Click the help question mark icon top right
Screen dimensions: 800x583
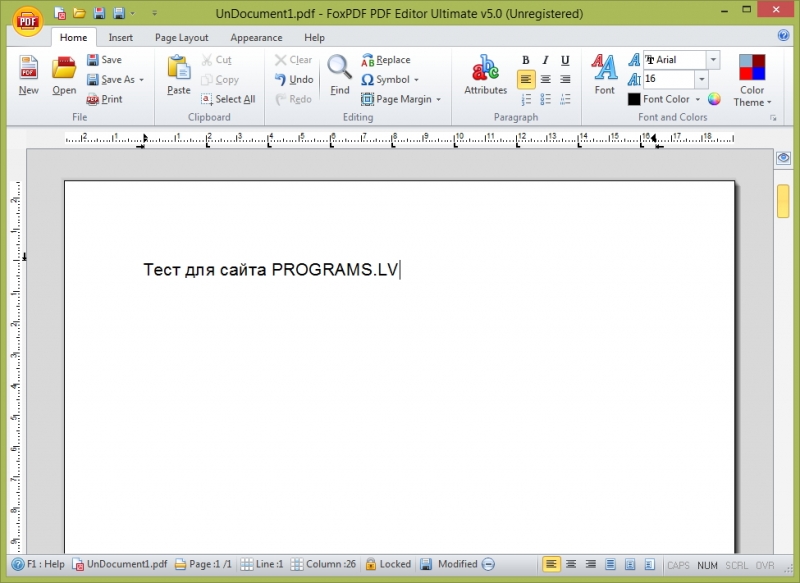click(783, 35)
